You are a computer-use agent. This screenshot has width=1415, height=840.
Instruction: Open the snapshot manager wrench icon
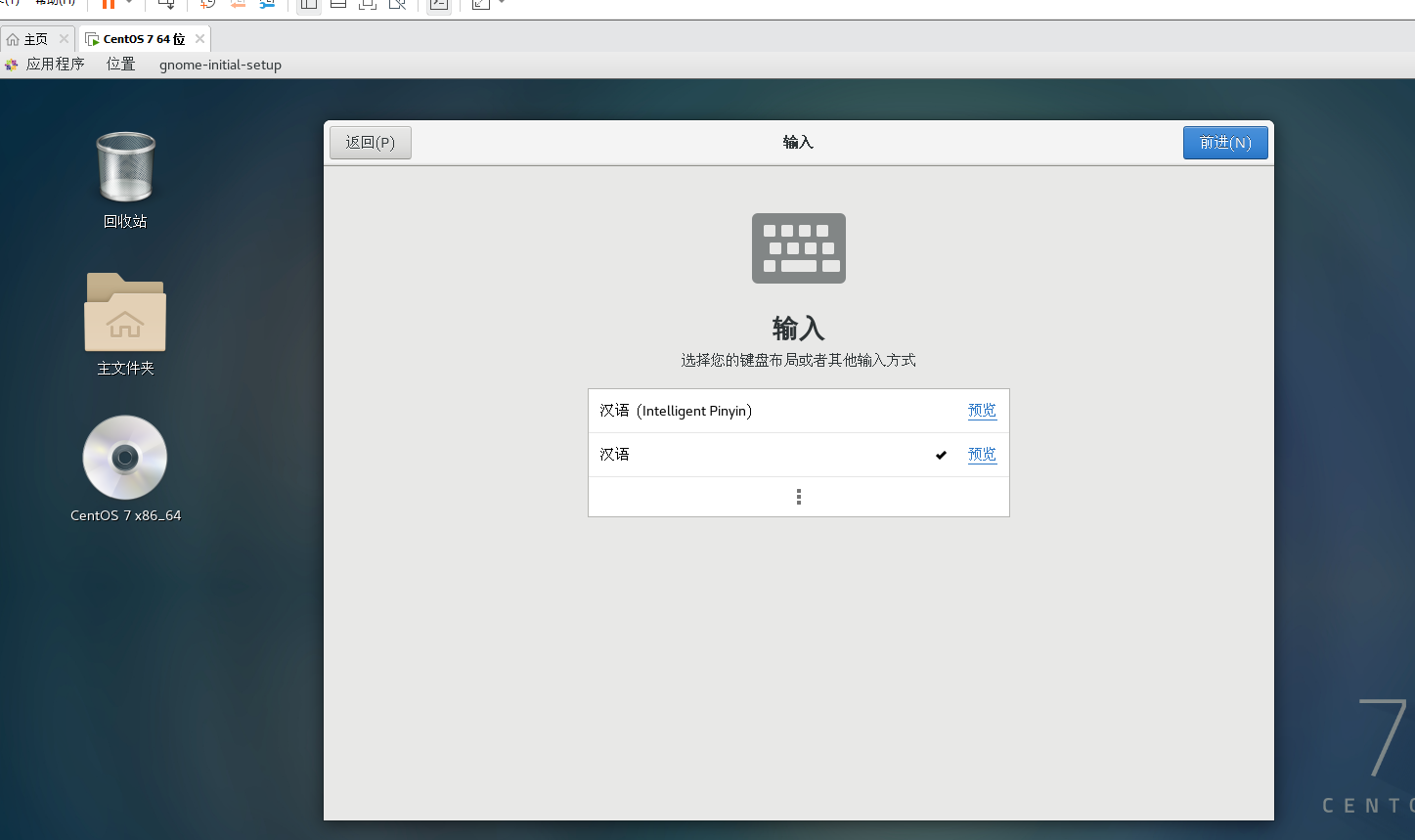pos(267,4)
